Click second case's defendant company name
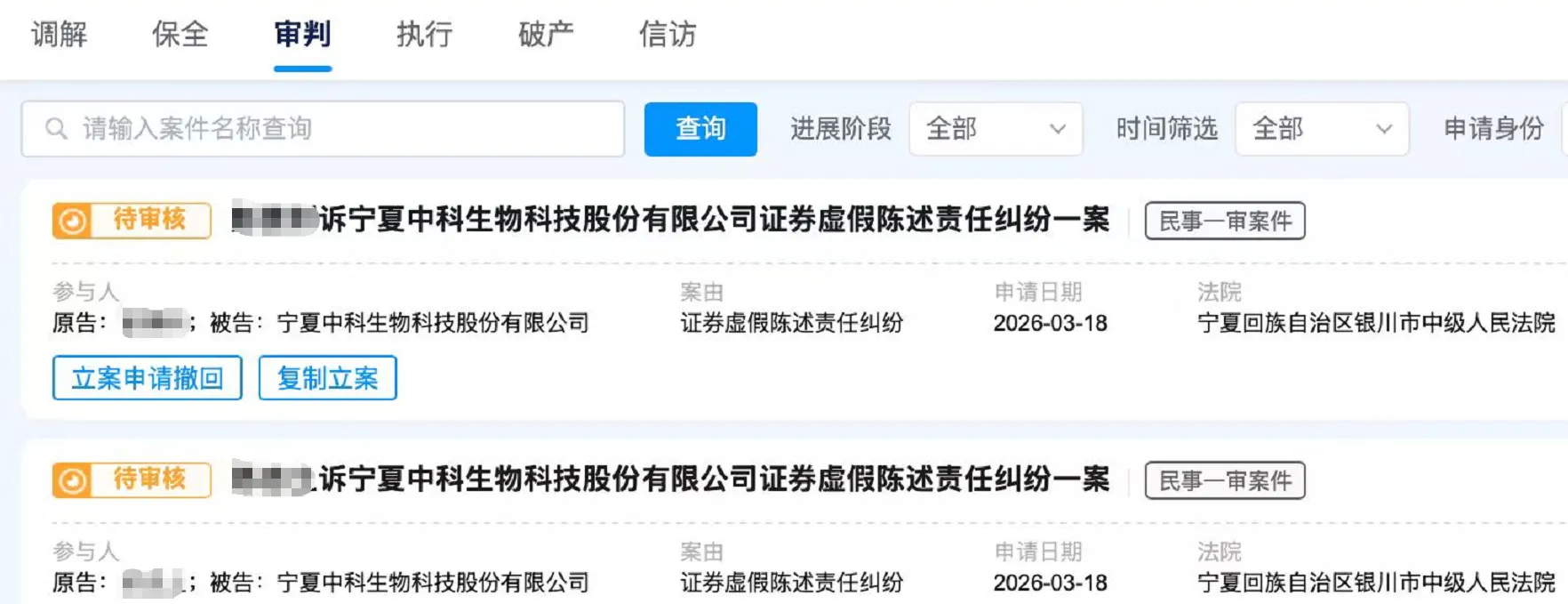This screenshot has width=1568, height=604. (433, 583)
